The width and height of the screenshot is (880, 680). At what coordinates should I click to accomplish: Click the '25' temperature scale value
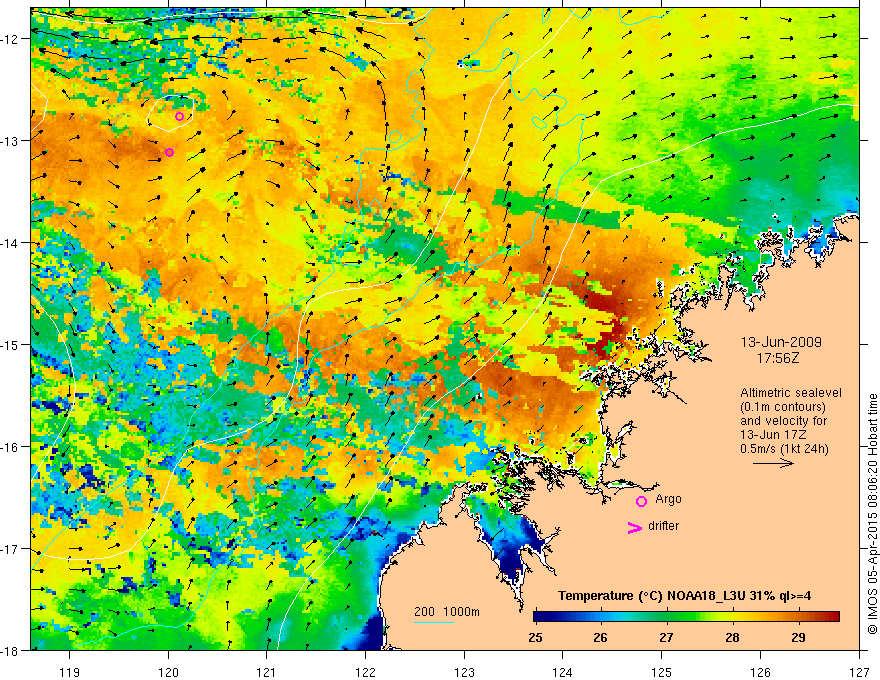pyautogui.click(x=535, y=637)
